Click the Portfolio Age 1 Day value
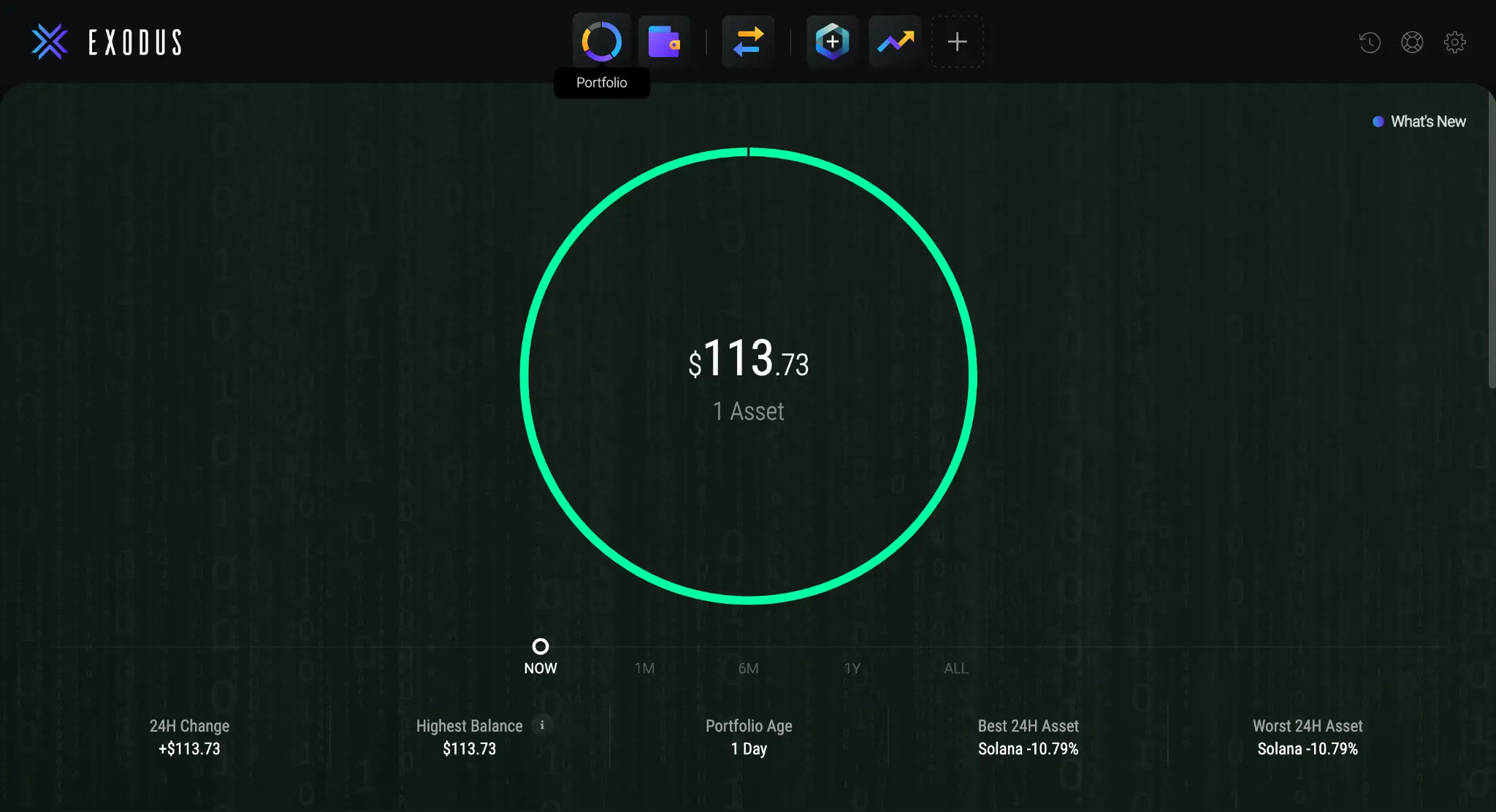The height and width of the screenshot is (812, 1496). 749,748
